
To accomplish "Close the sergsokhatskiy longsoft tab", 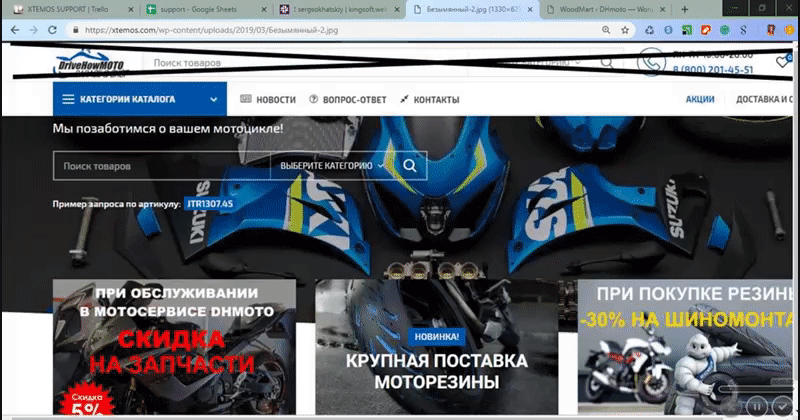I will tap(396, 9).
